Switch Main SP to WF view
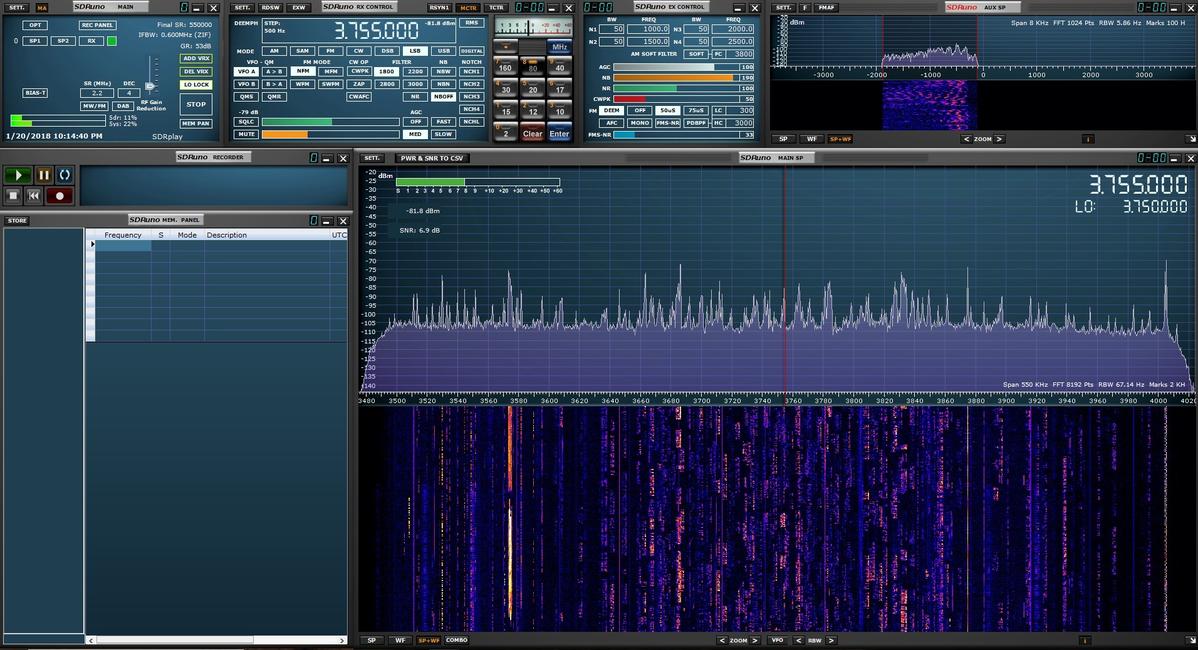This screenshot has width=1198, height=650. click(400, 640)
